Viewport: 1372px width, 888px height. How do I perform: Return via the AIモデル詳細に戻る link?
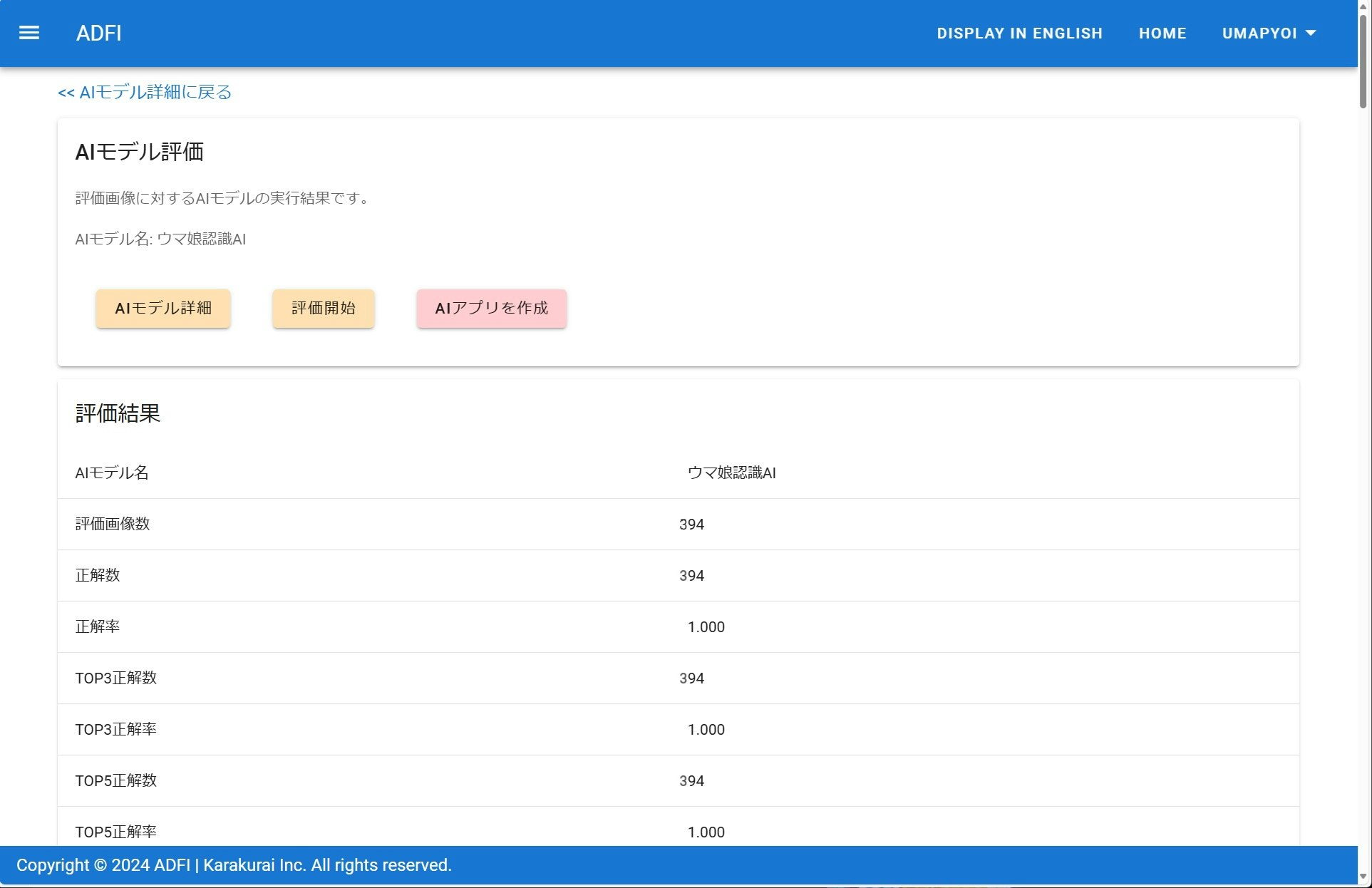coord(145,92)
